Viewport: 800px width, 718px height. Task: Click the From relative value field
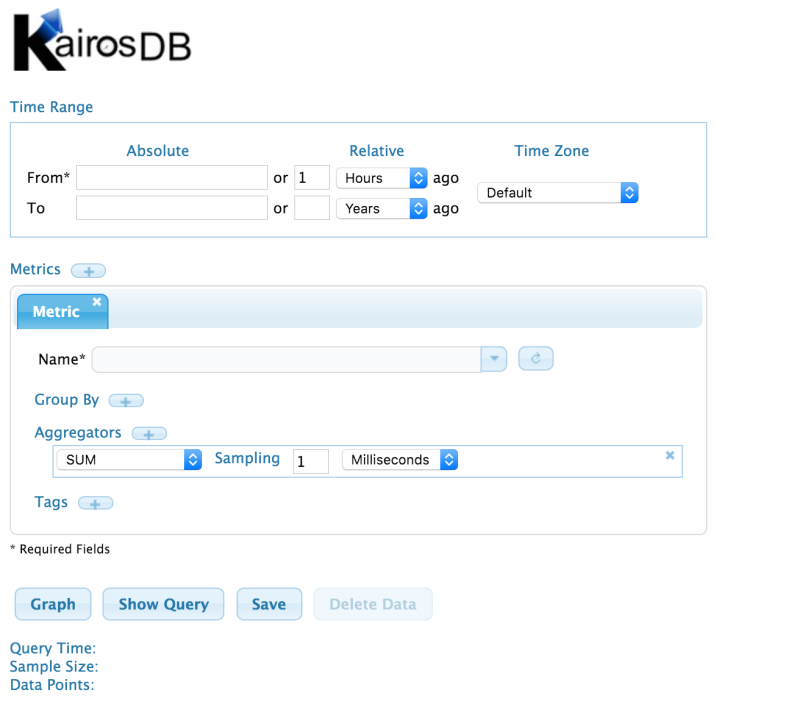(312, 178)
